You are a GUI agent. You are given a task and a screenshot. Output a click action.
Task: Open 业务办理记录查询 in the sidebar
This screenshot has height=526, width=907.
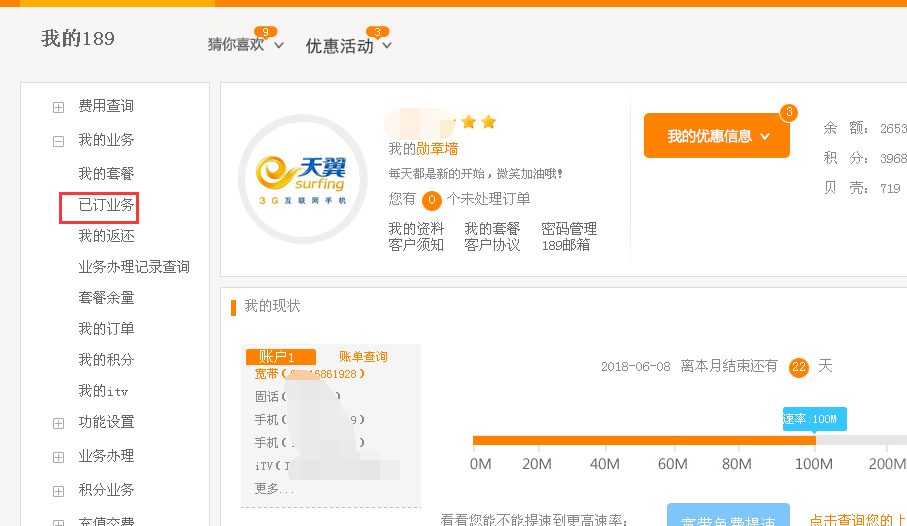[134, 267]
